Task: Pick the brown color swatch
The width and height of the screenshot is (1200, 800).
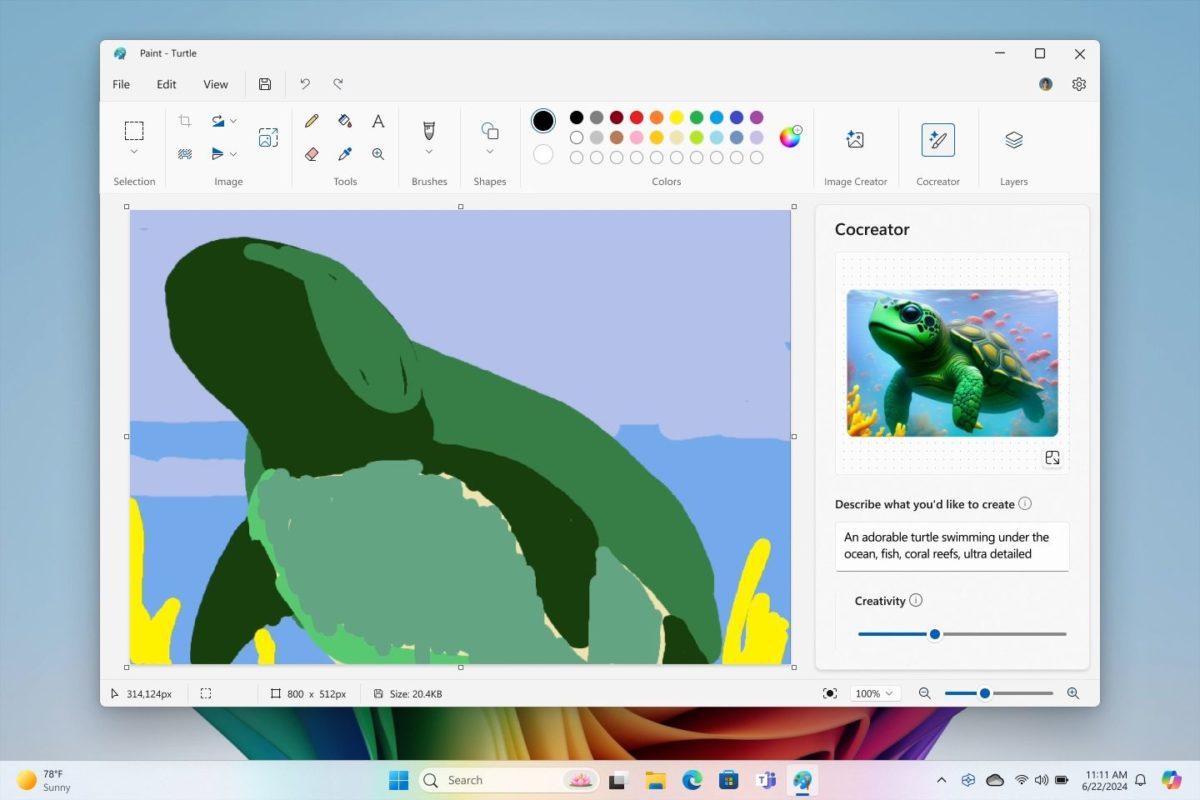Action: pos(616,137)
